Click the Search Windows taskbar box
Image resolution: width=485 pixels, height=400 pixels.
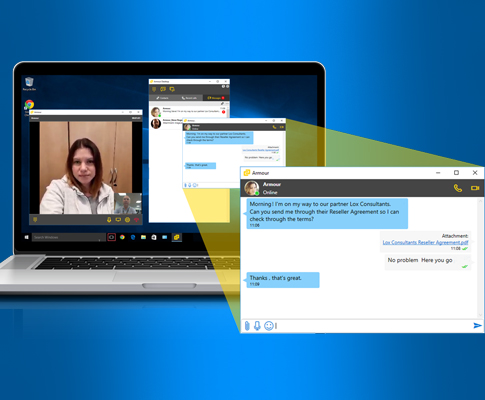click(69, 237)
